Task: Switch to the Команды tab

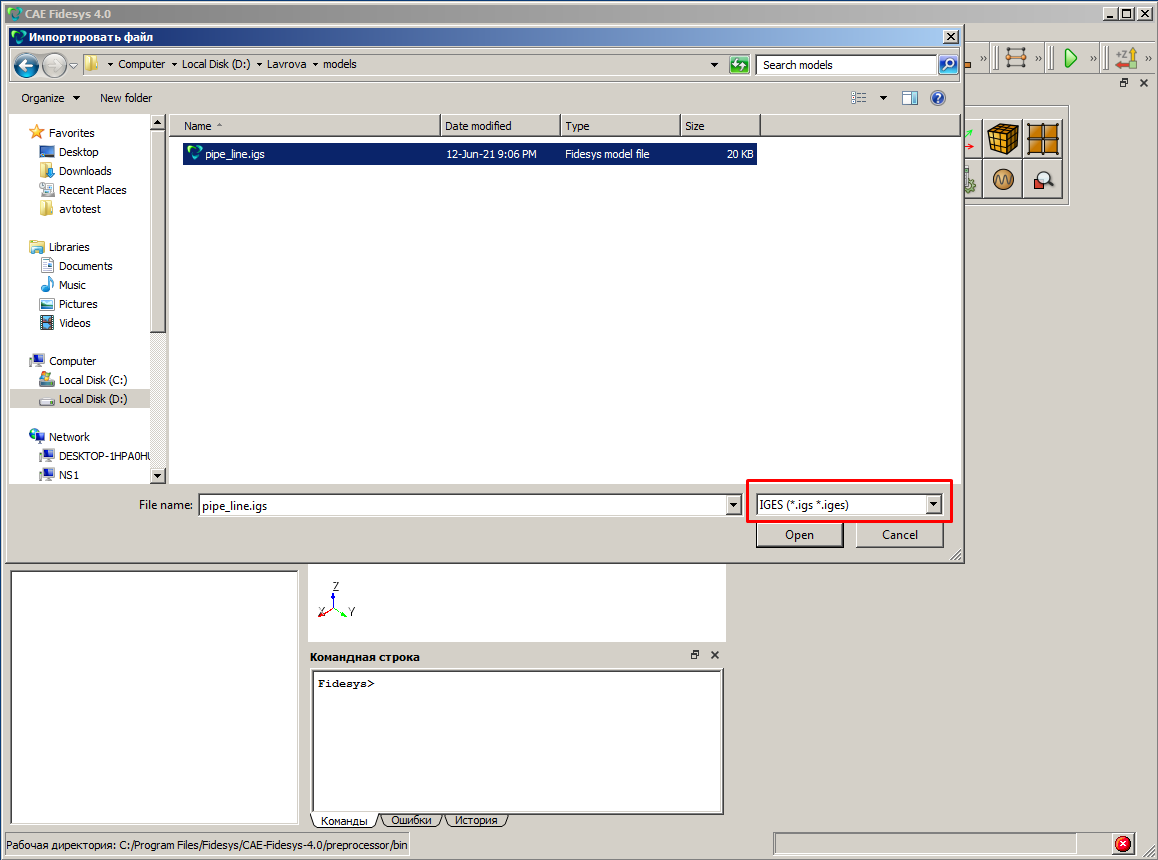Action: click(x=344, y=820)
